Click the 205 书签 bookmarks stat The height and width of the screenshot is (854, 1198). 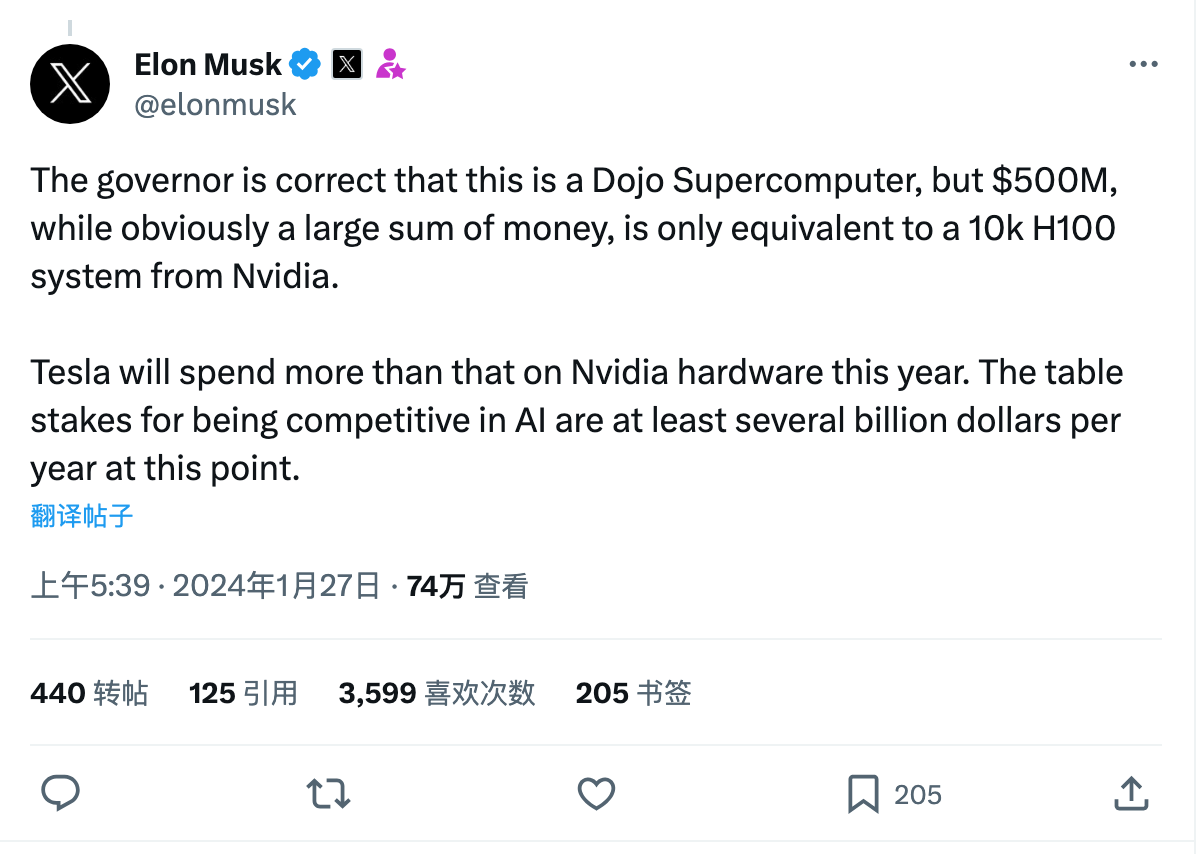tap(633, 693)
